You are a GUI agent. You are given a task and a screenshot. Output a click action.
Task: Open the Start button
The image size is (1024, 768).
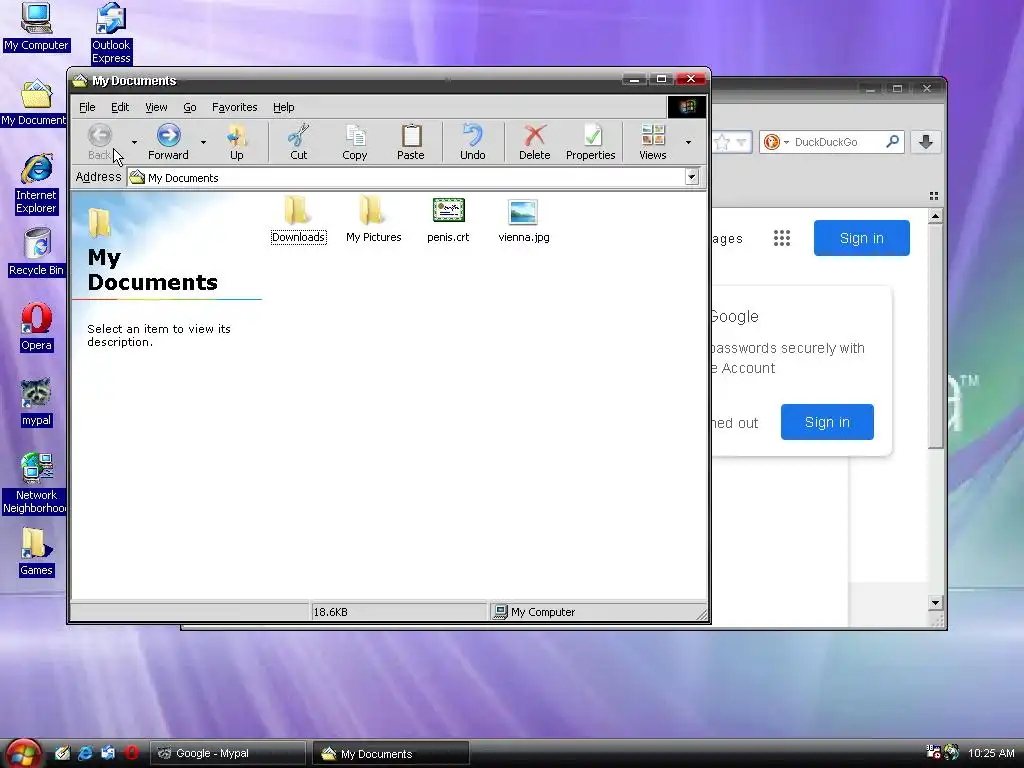(x=24, y=754)
